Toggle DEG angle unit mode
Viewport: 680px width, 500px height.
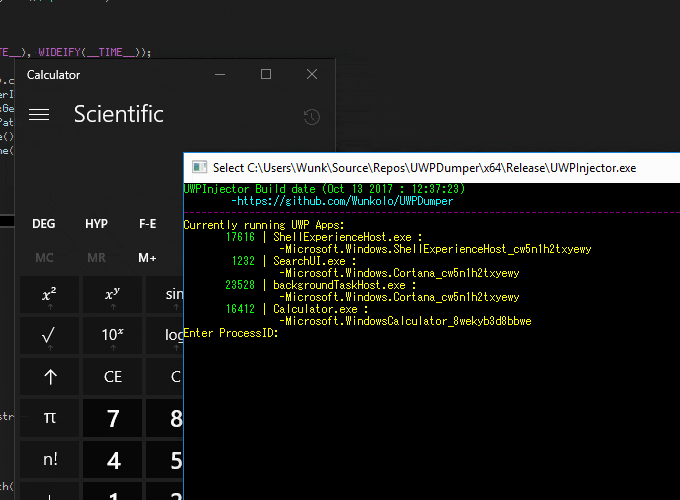click(44, 224)
